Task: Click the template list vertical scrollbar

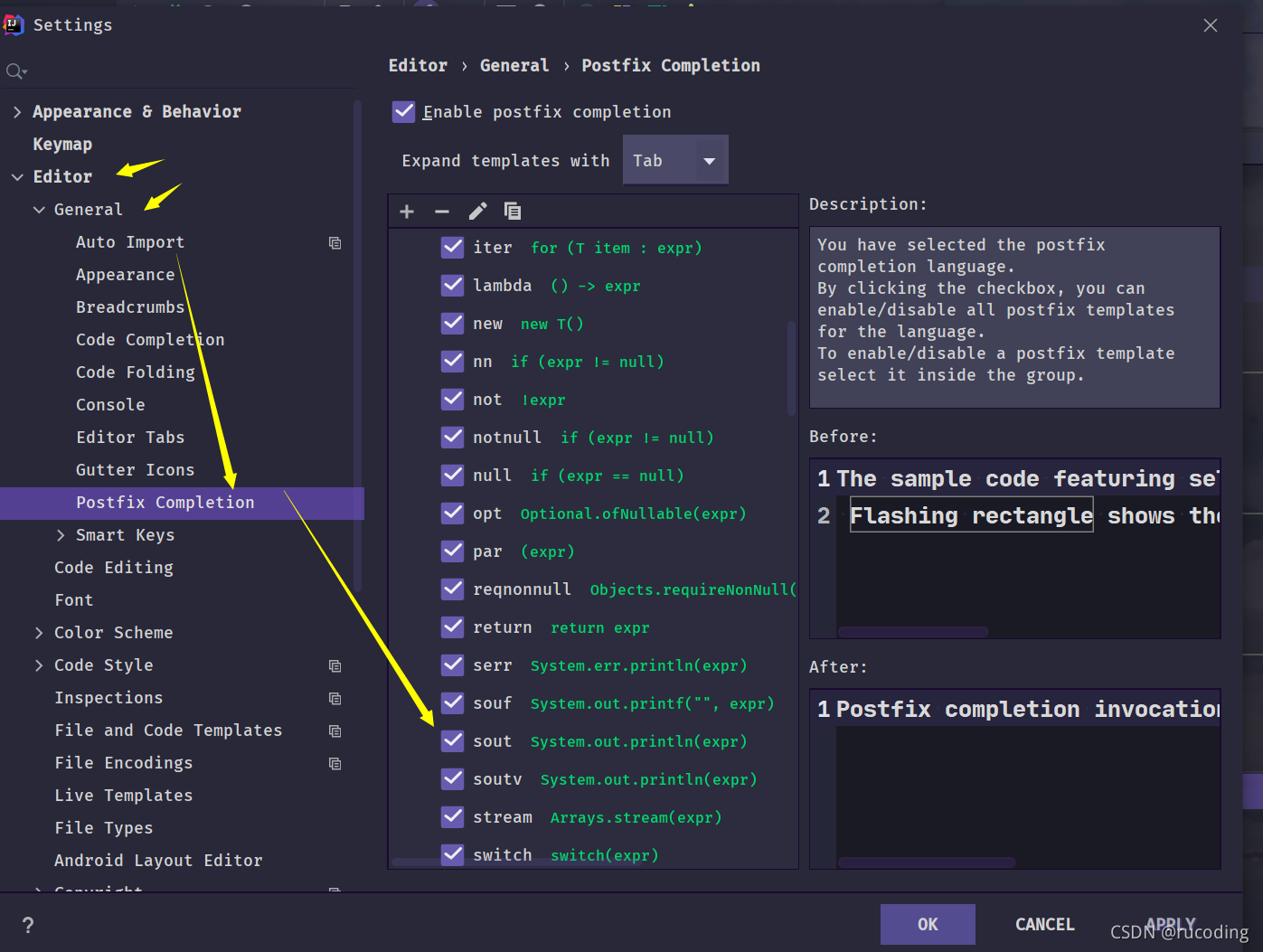Action: (x=792, y=368)
